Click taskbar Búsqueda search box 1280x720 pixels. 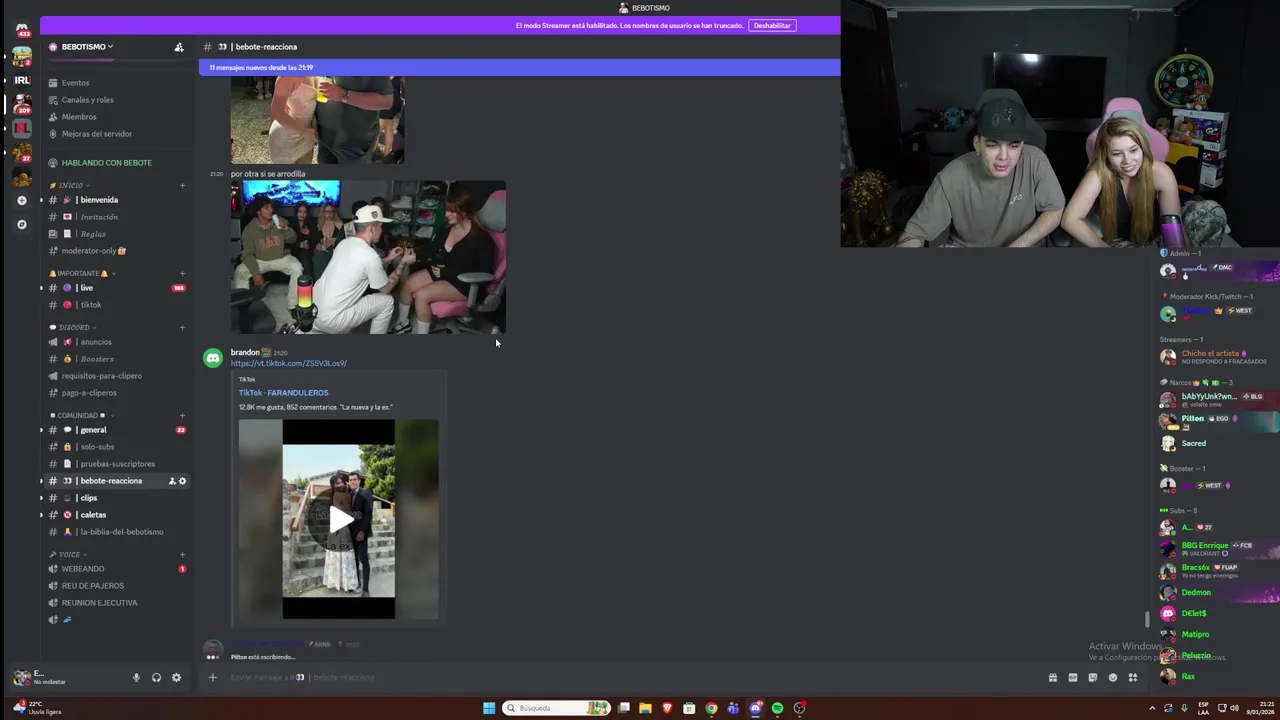[556, 708]
